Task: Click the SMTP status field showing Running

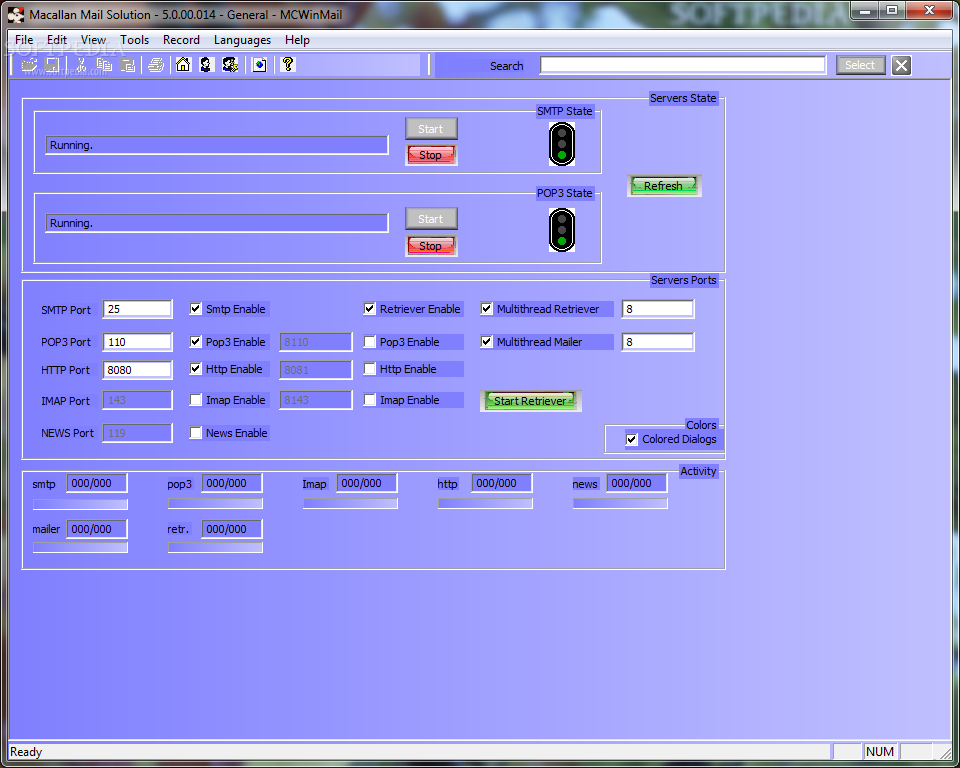Action: [x=217, y=145]
